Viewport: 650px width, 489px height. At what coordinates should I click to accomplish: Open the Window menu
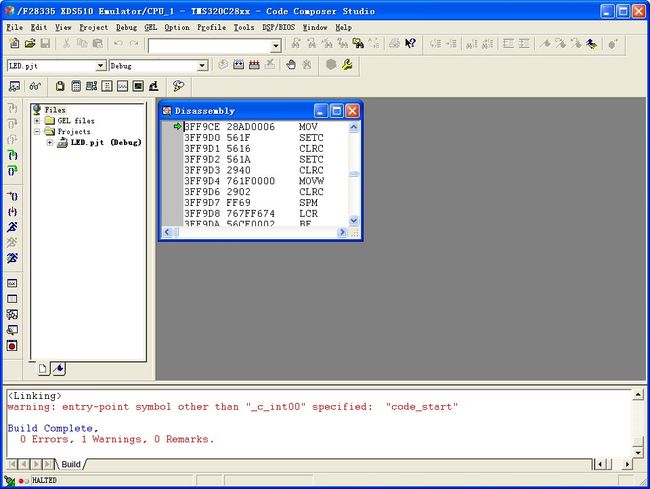tap(315, 27)
